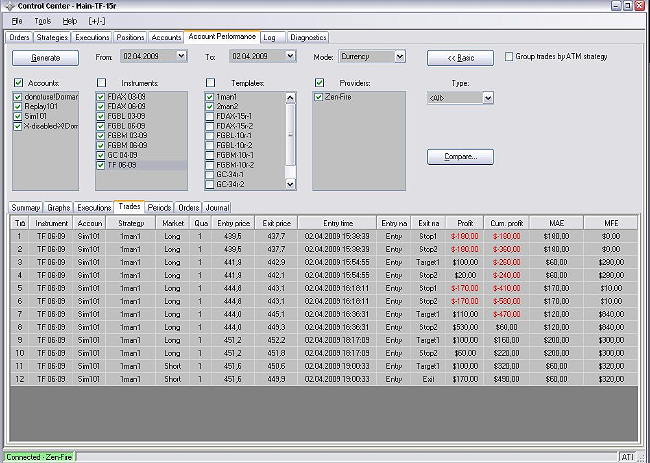Click the ATI indicator in status bar
Viewport: 650px width, 463px height.
tap(627, 457)
